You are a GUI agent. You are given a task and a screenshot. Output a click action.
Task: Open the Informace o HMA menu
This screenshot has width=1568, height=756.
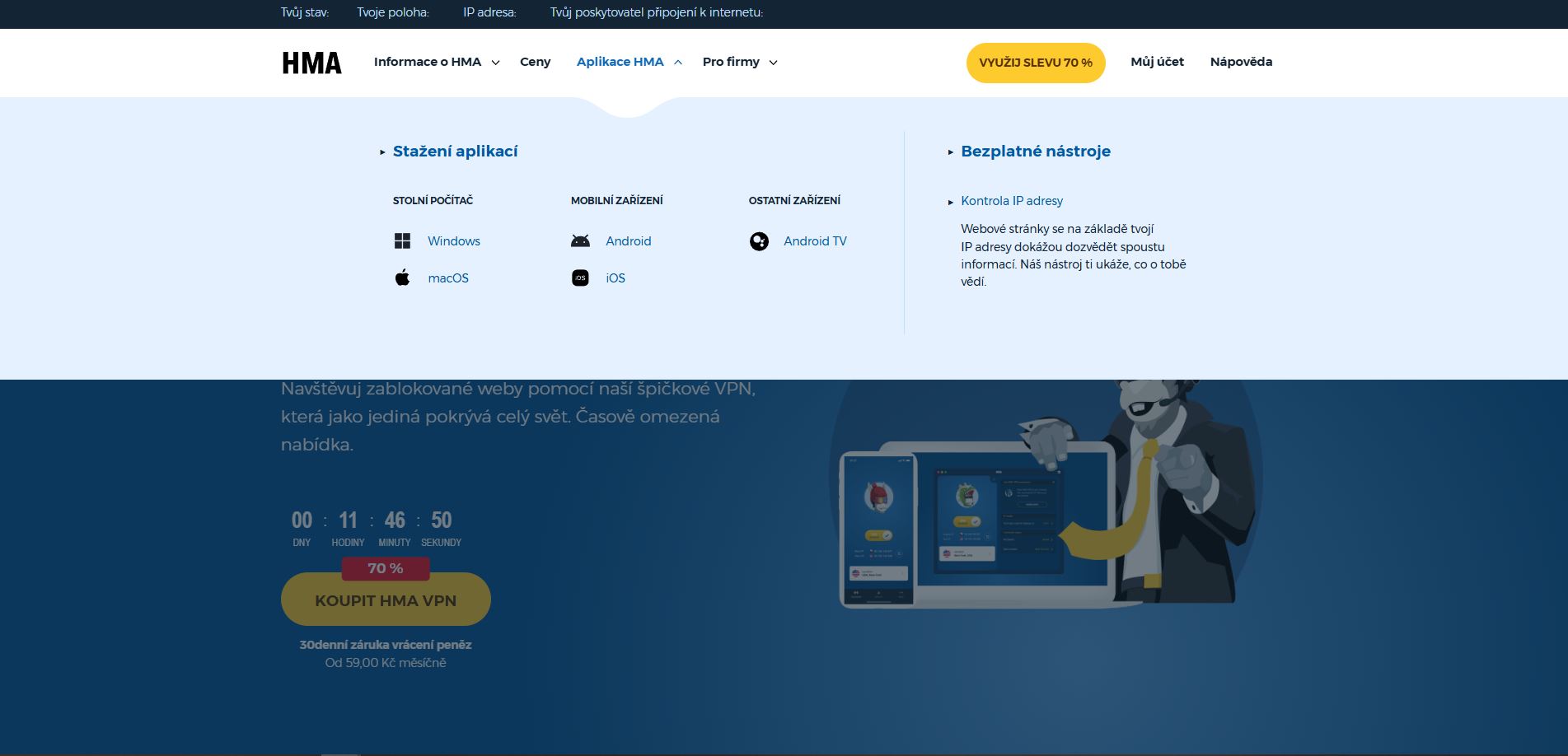point(428,62)
